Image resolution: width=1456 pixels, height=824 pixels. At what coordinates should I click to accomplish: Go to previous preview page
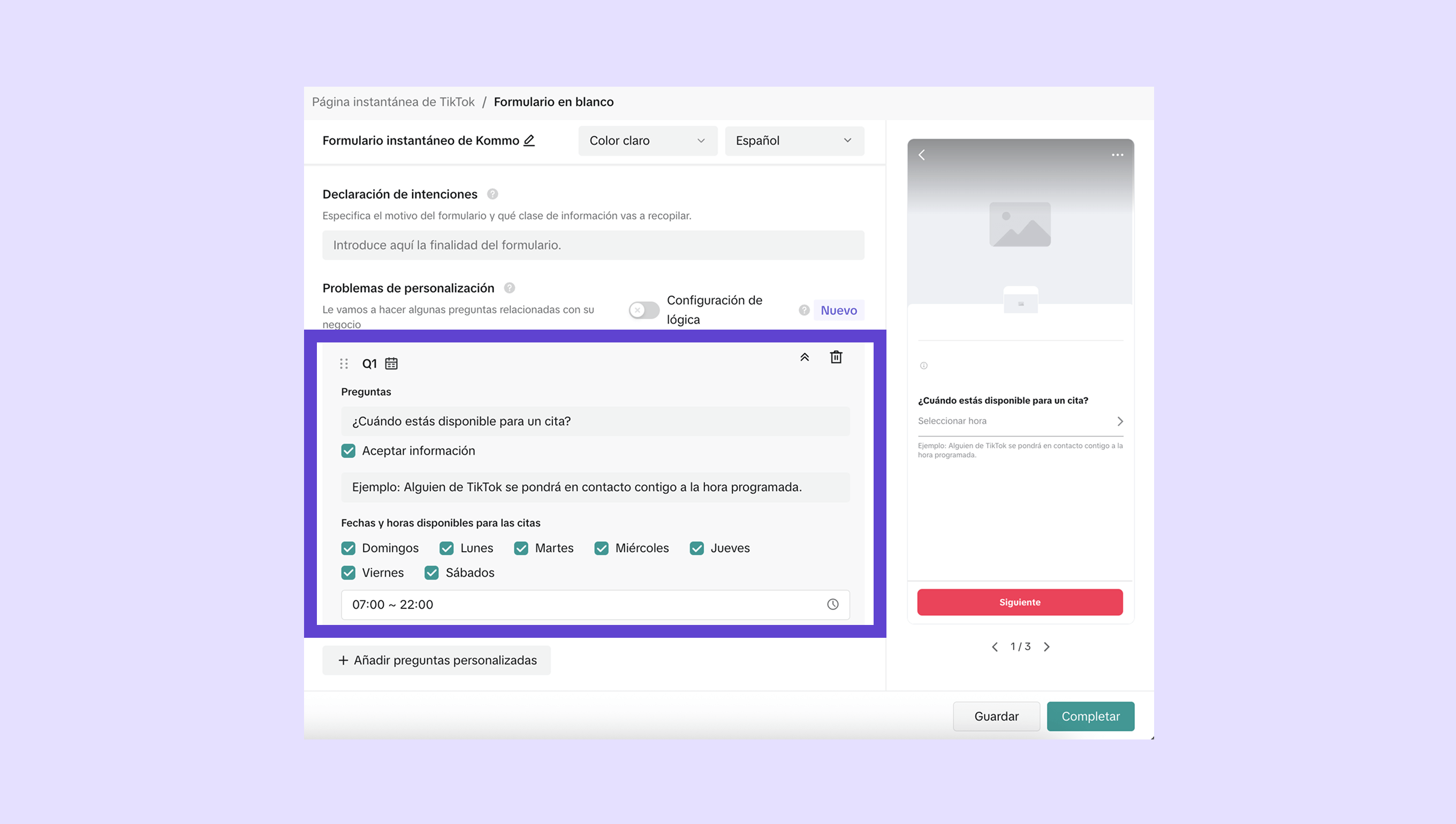(x=995, y=647)
